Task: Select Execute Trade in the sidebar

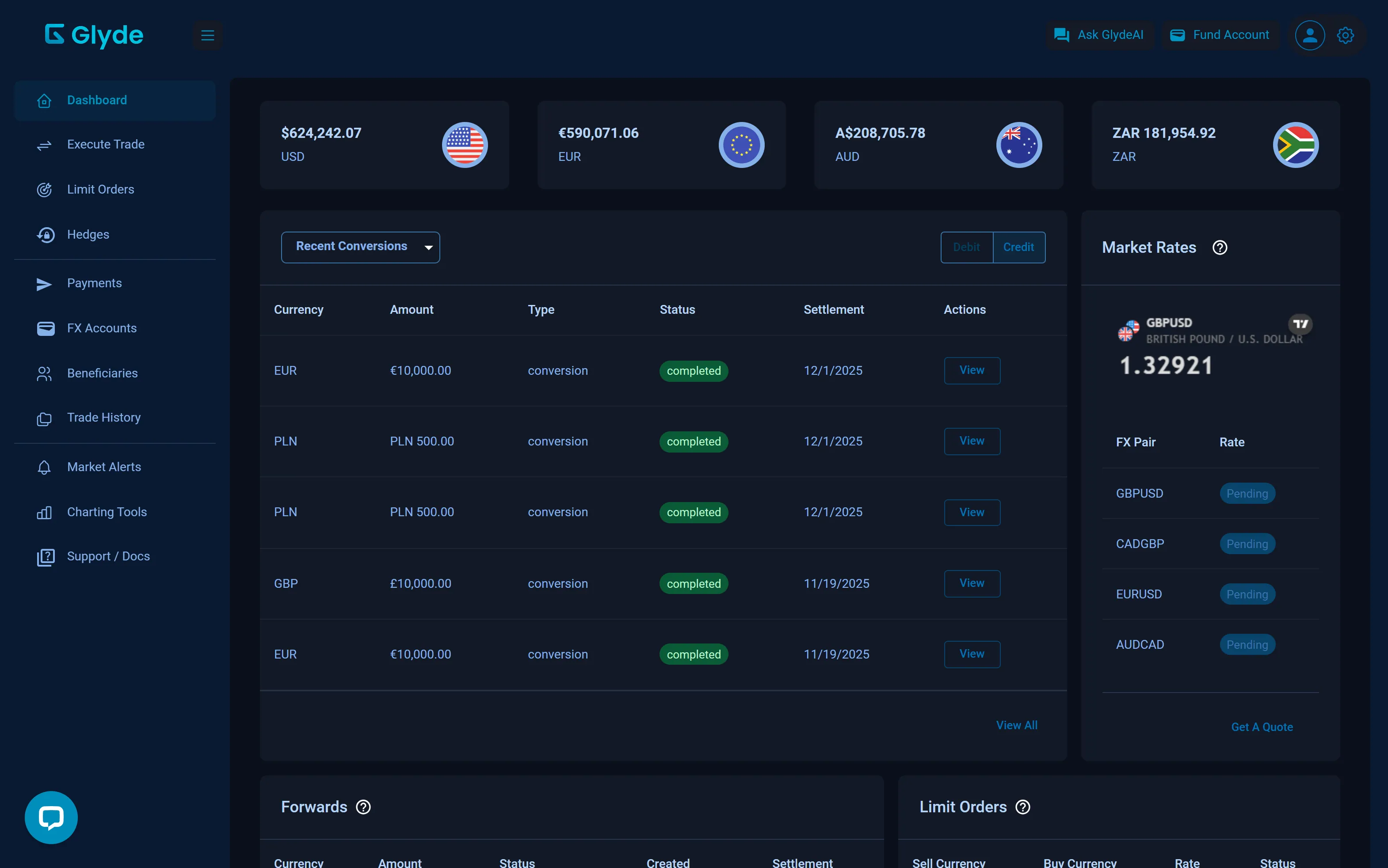Action: coord(106,145)
